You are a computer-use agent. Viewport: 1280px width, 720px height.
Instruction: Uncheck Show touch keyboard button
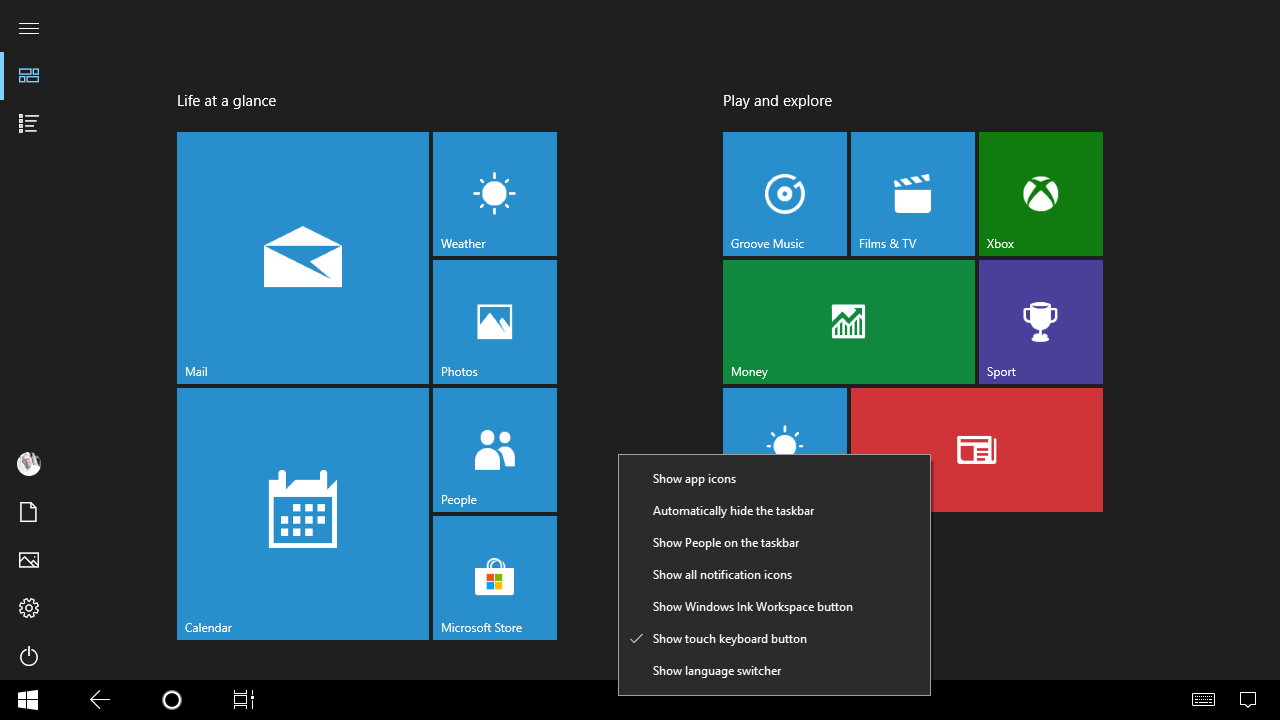tap(775, 639)
